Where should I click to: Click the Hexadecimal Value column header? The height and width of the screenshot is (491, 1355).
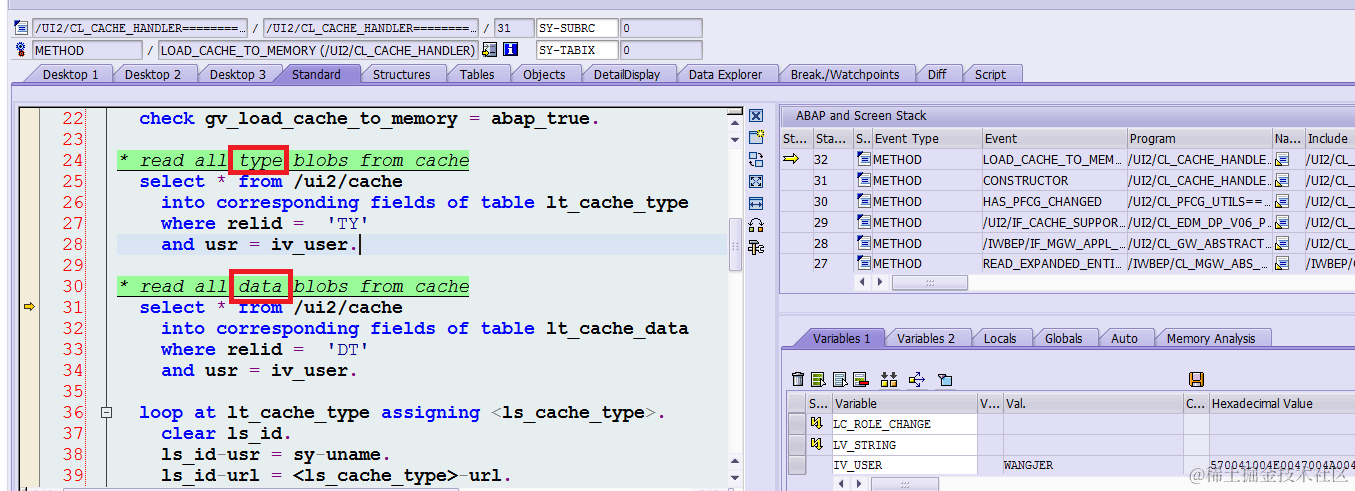click(x=1281, y=404)
